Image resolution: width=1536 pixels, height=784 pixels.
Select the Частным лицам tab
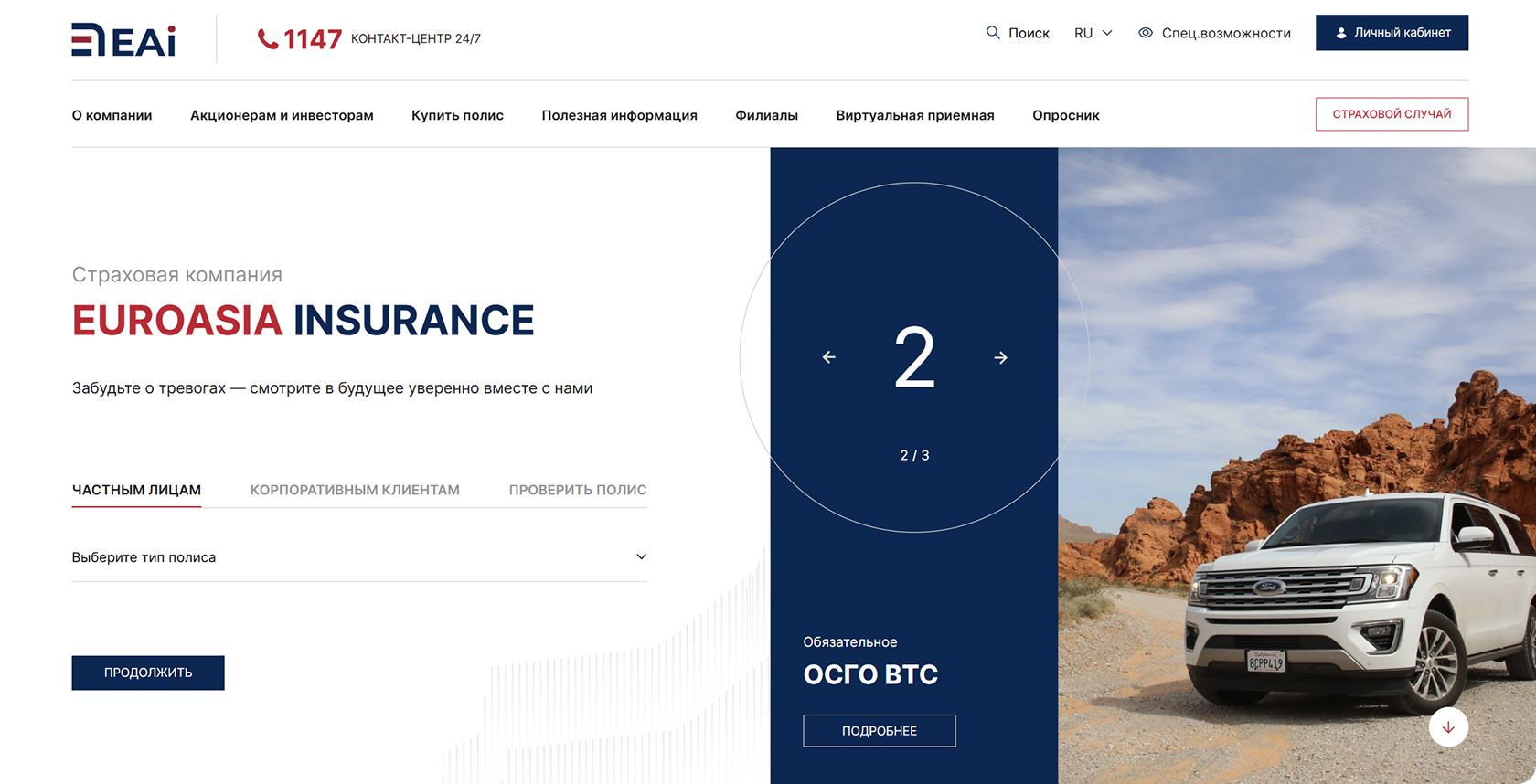(136, 490)
